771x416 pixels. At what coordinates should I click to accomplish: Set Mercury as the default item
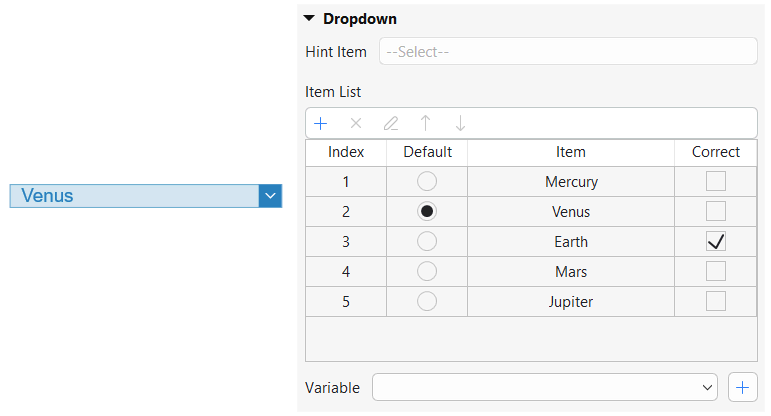coord(427,182)
